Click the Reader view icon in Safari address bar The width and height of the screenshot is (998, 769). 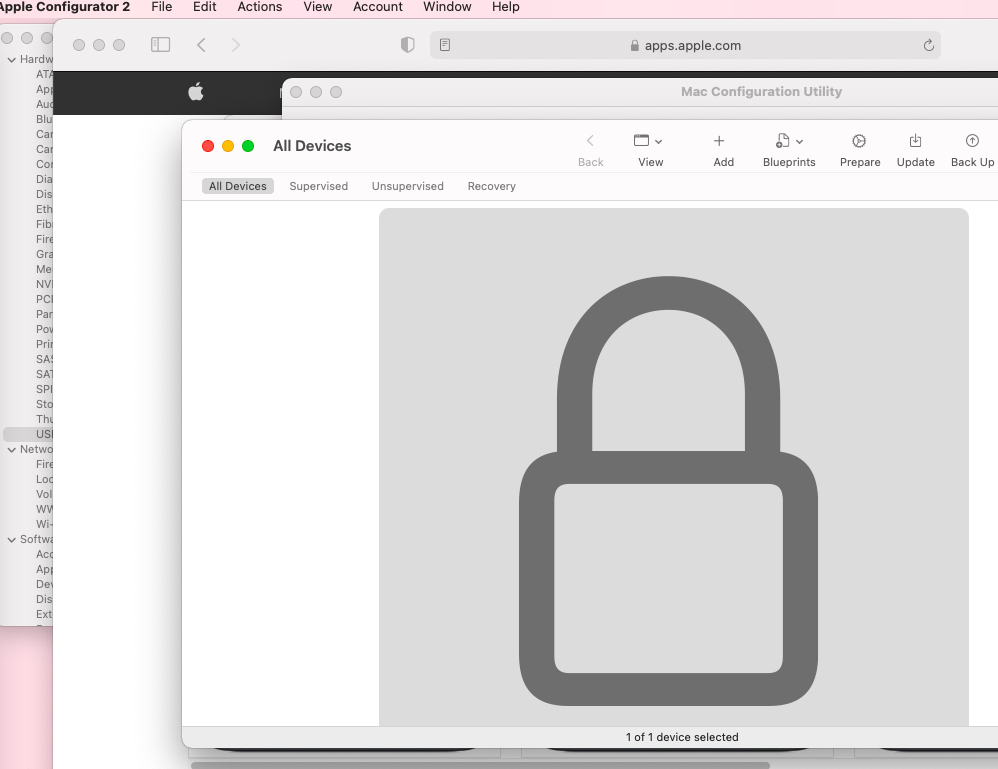(x=445, y=45)
